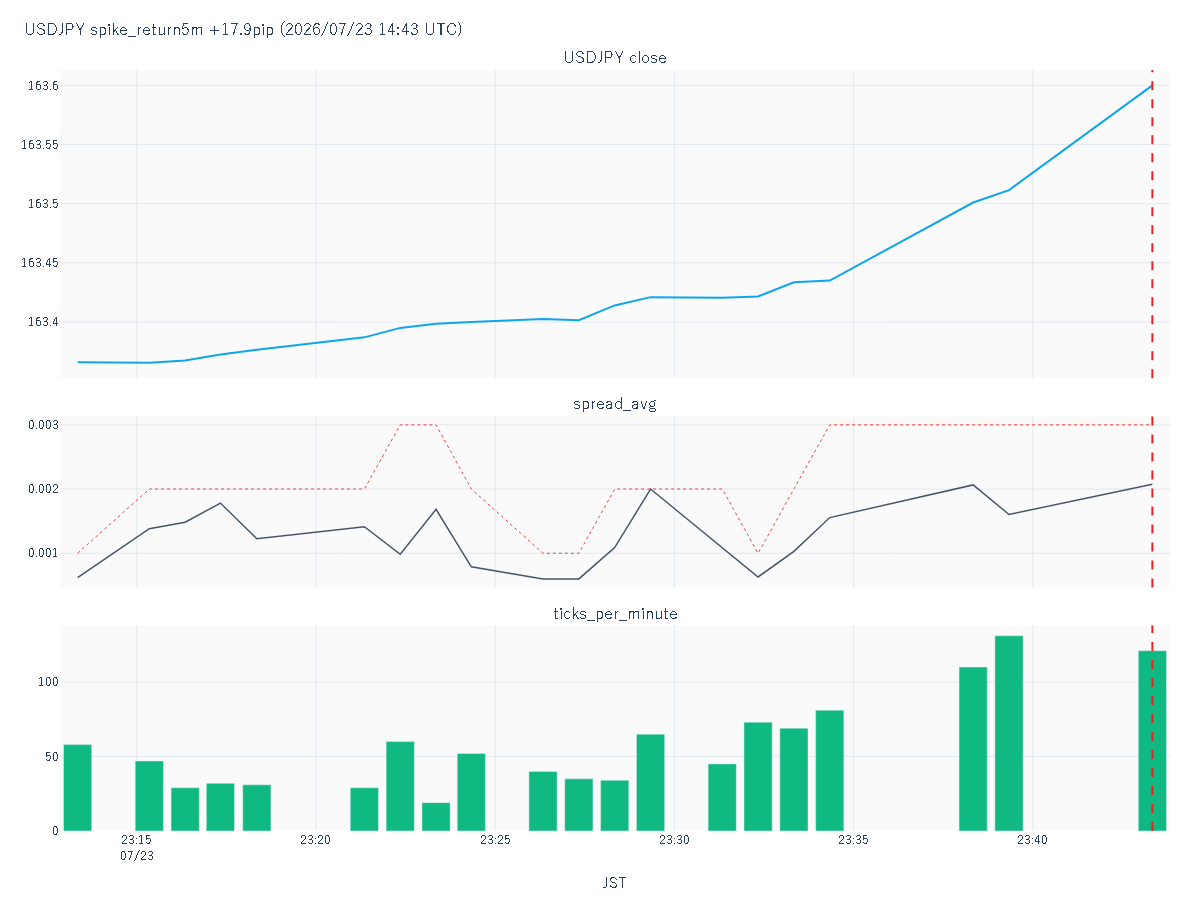Click the blue price line peak at 163.6
Viewport: 1200px width, 900px height.
[x=1152, y=86]
